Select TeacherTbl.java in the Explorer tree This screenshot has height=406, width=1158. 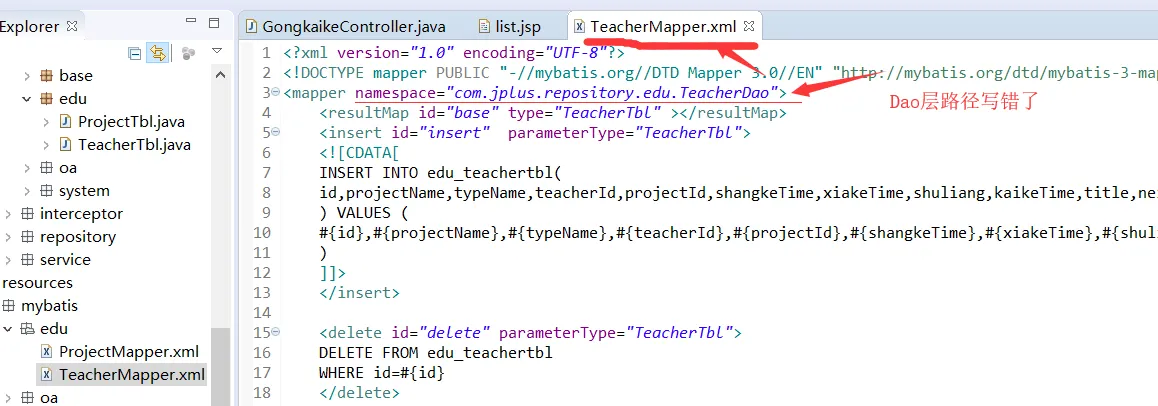click(134, 145)
